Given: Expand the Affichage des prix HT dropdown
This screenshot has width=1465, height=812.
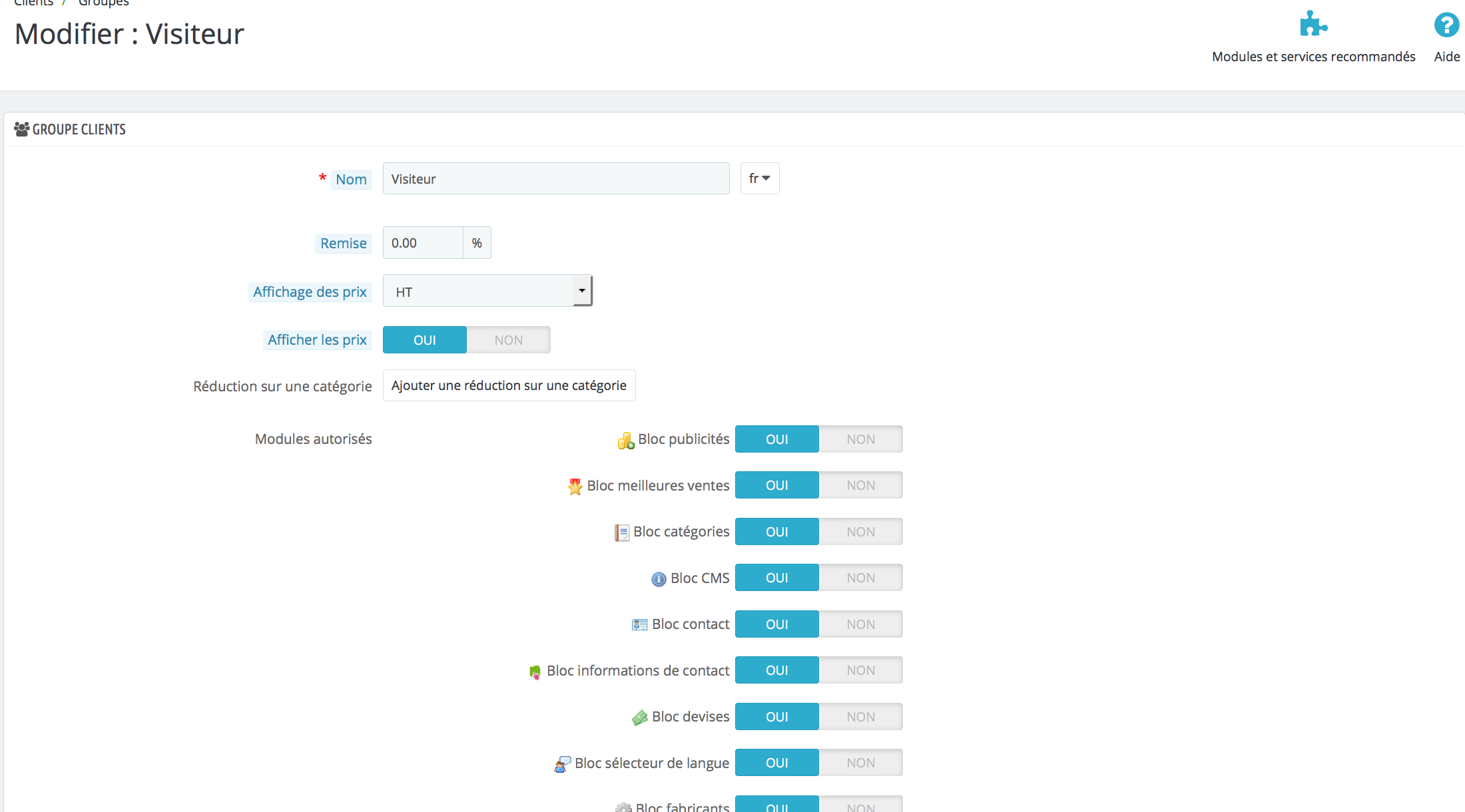Looking at the screenshot, I should [487, 292].
